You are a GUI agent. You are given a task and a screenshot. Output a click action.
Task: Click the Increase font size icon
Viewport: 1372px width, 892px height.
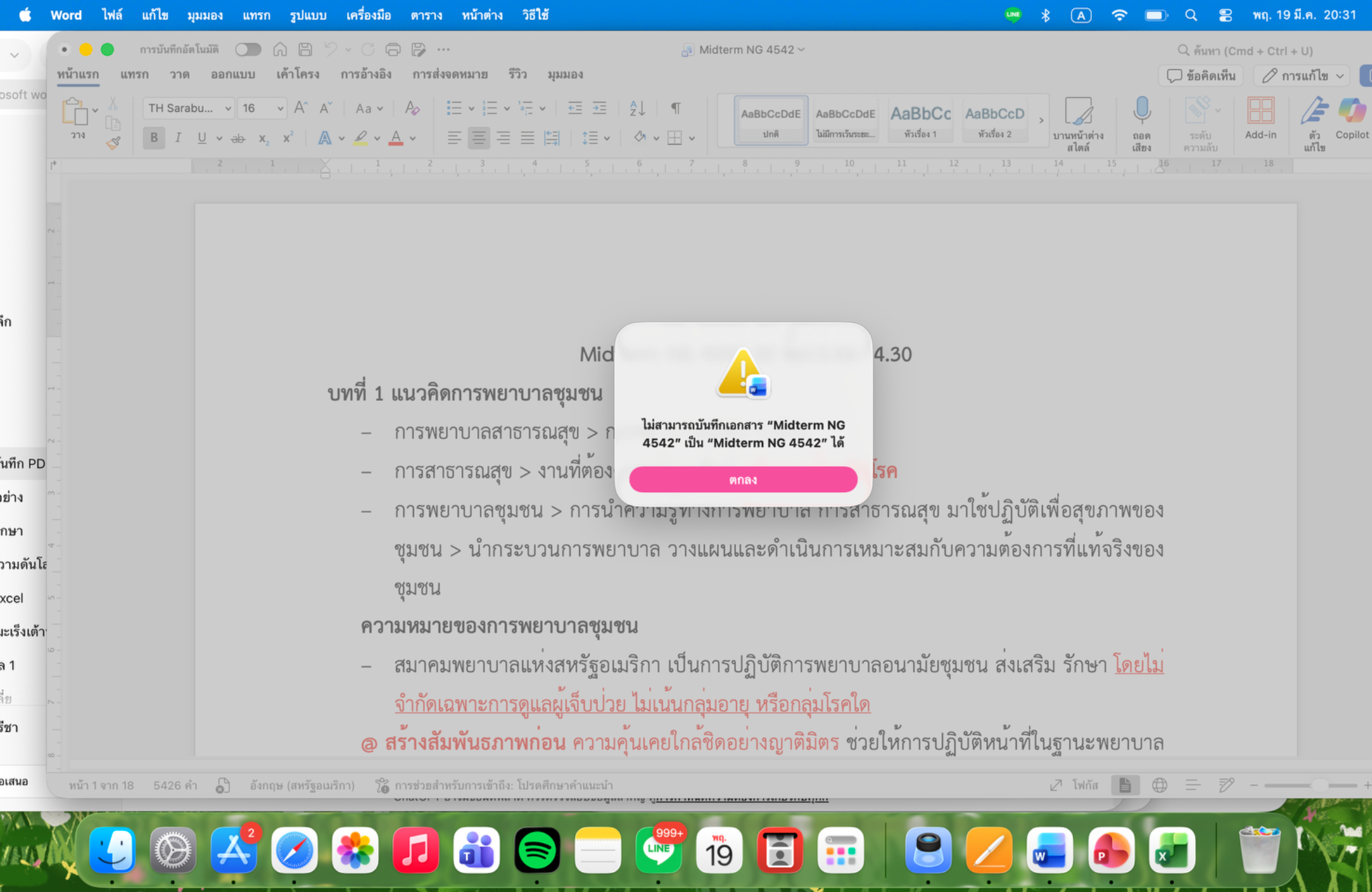point(301,108)
